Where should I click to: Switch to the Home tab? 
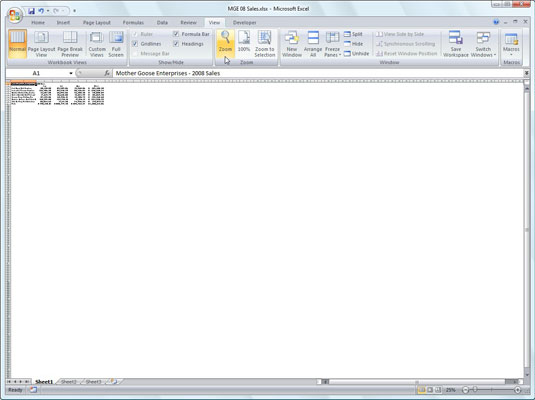38,23
